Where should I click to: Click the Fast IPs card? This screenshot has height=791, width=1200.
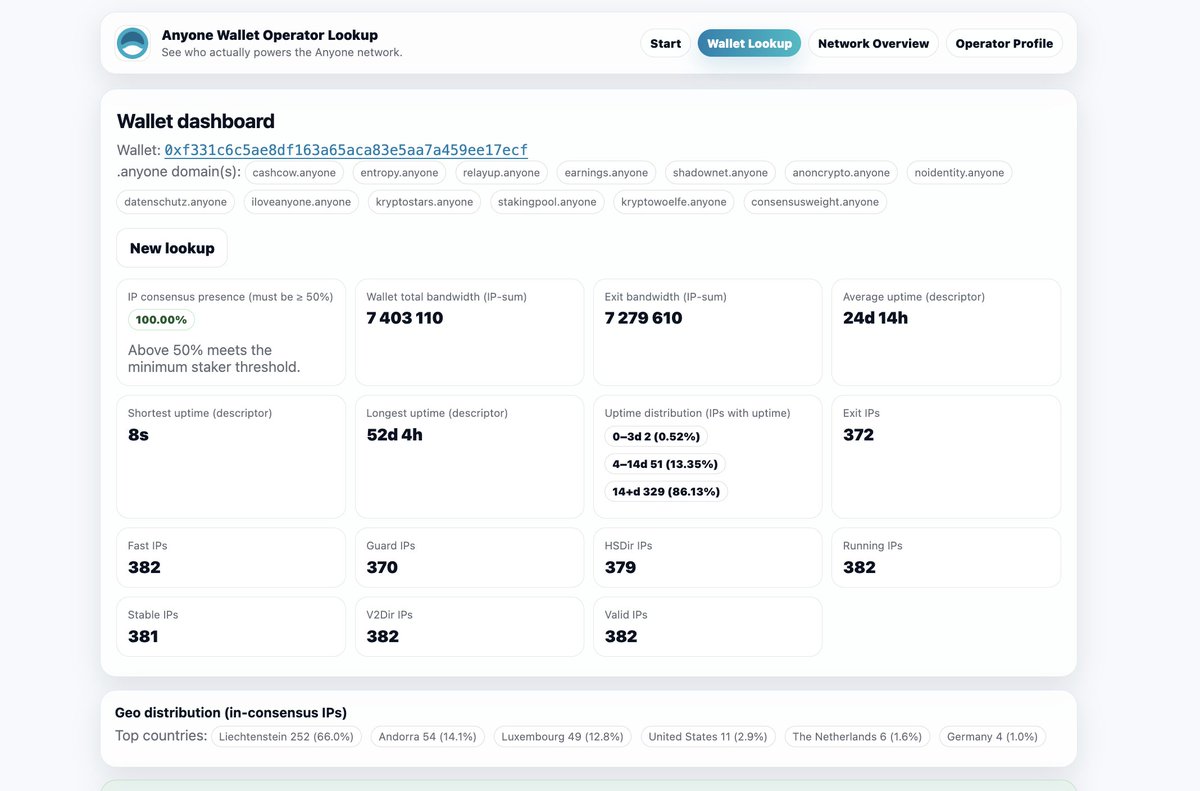click(231, 558)
